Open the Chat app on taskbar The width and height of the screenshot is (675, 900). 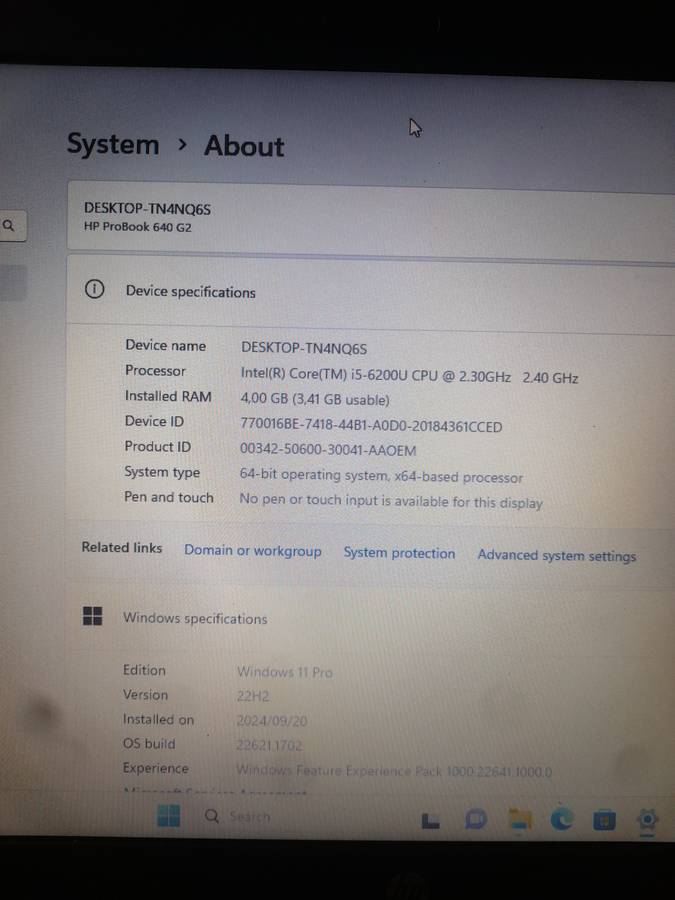point(476,820)
